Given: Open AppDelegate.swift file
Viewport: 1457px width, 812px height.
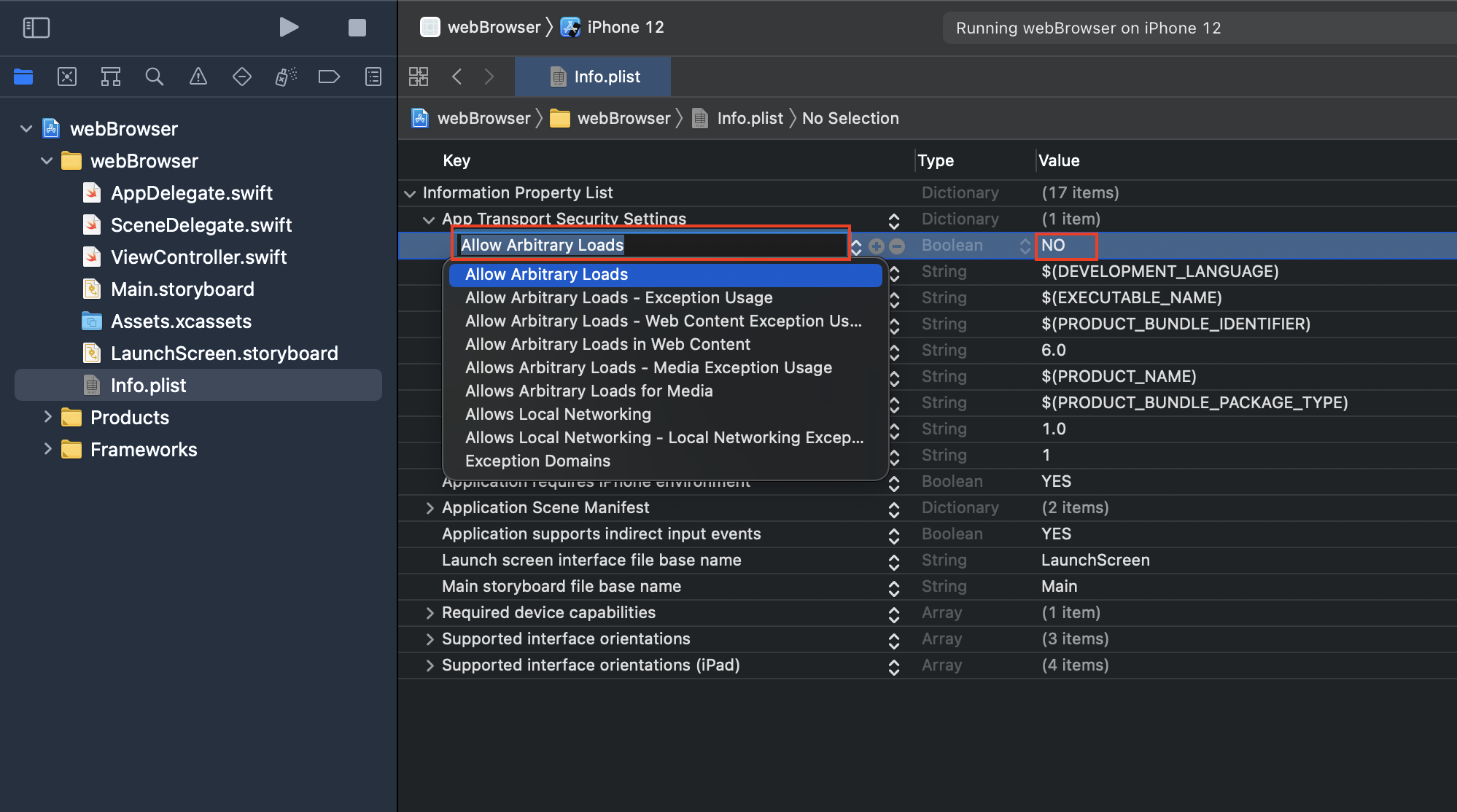Looking at the screenshot, I should pyautogui.click(x=191, y=193).
